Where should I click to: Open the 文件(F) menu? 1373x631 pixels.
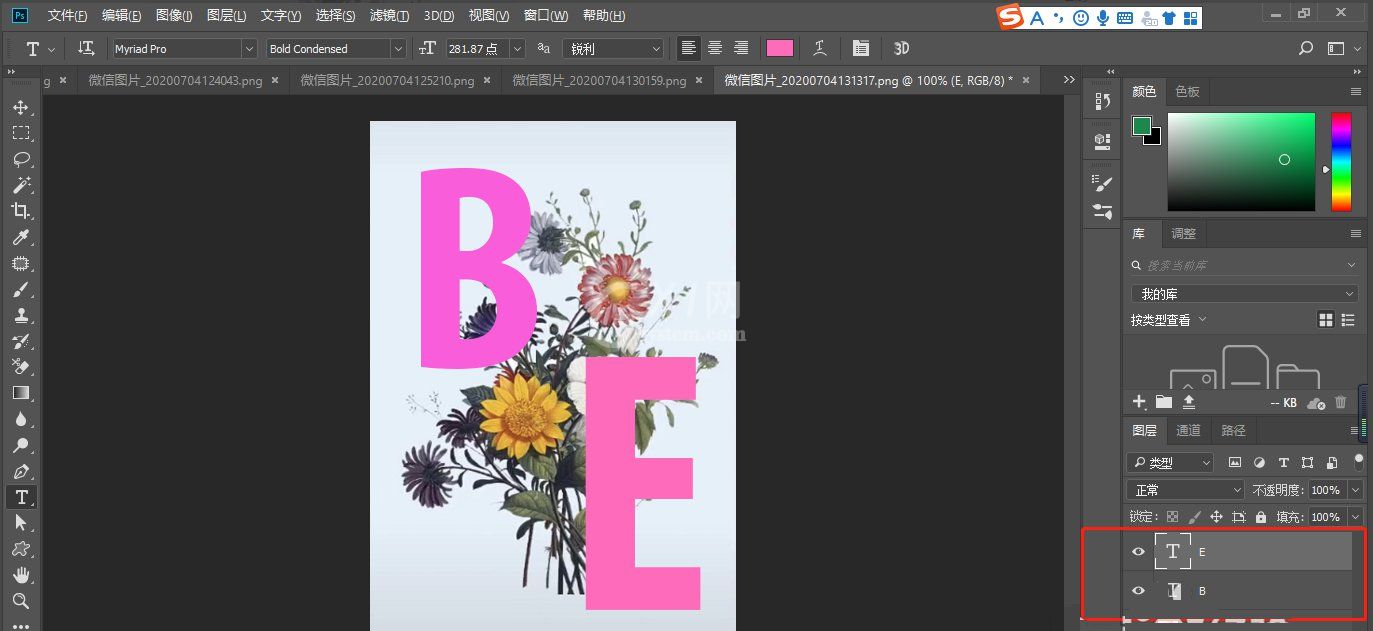[x=67, y=16]
